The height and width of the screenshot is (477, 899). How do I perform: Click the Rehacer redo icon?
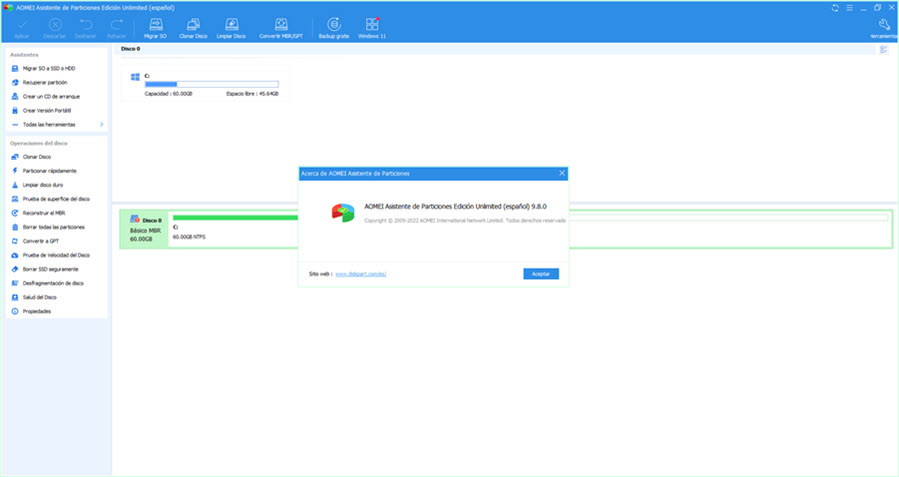[x=116, y=25]
